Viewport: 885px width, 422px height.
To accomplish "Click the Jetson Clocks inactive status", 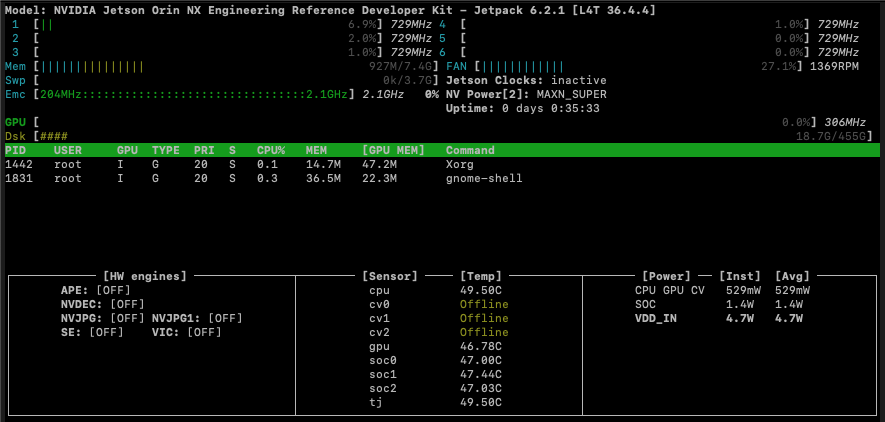I will point(526,80).
